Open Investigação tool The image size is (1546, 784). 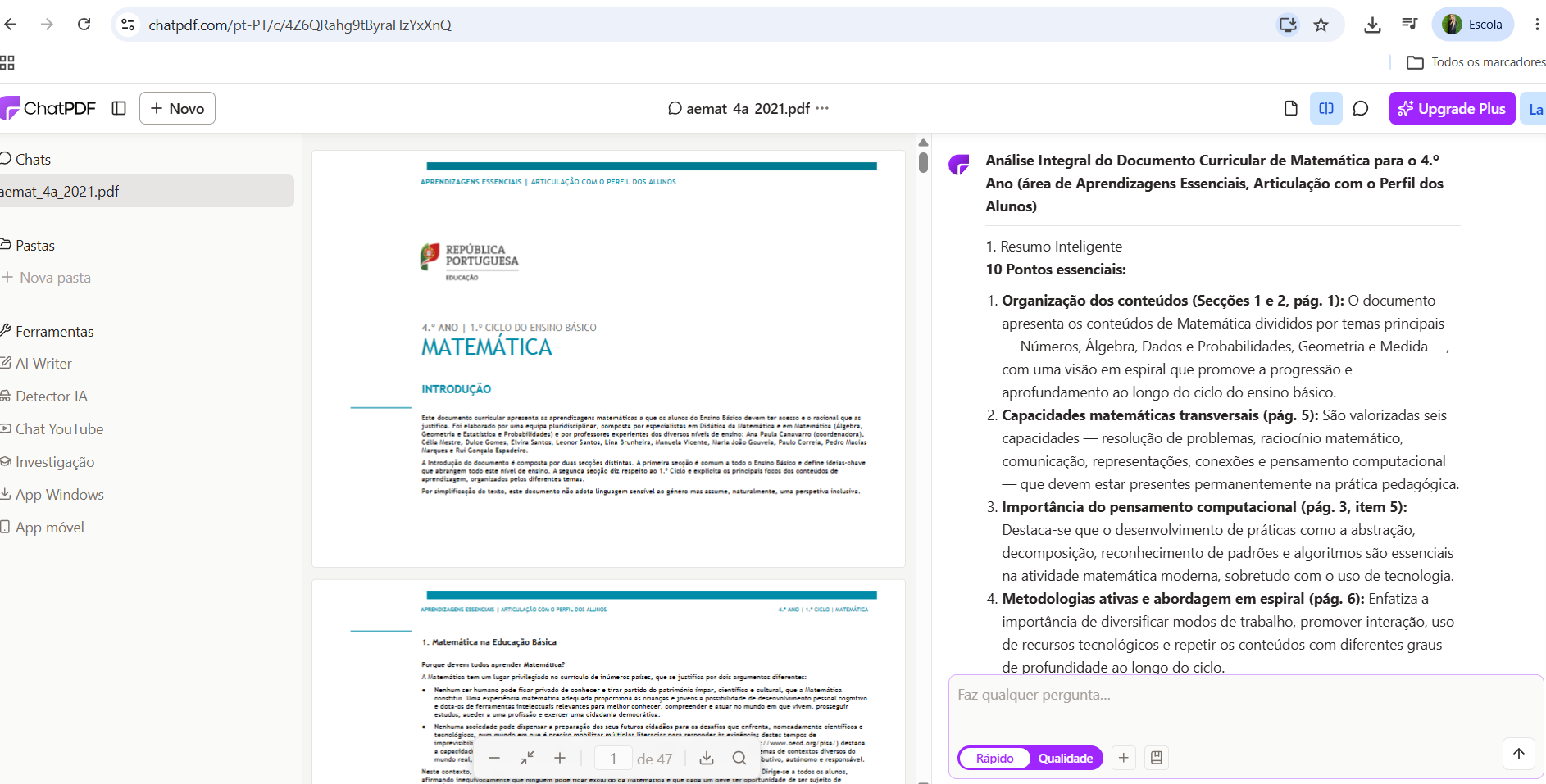(48, 462)
